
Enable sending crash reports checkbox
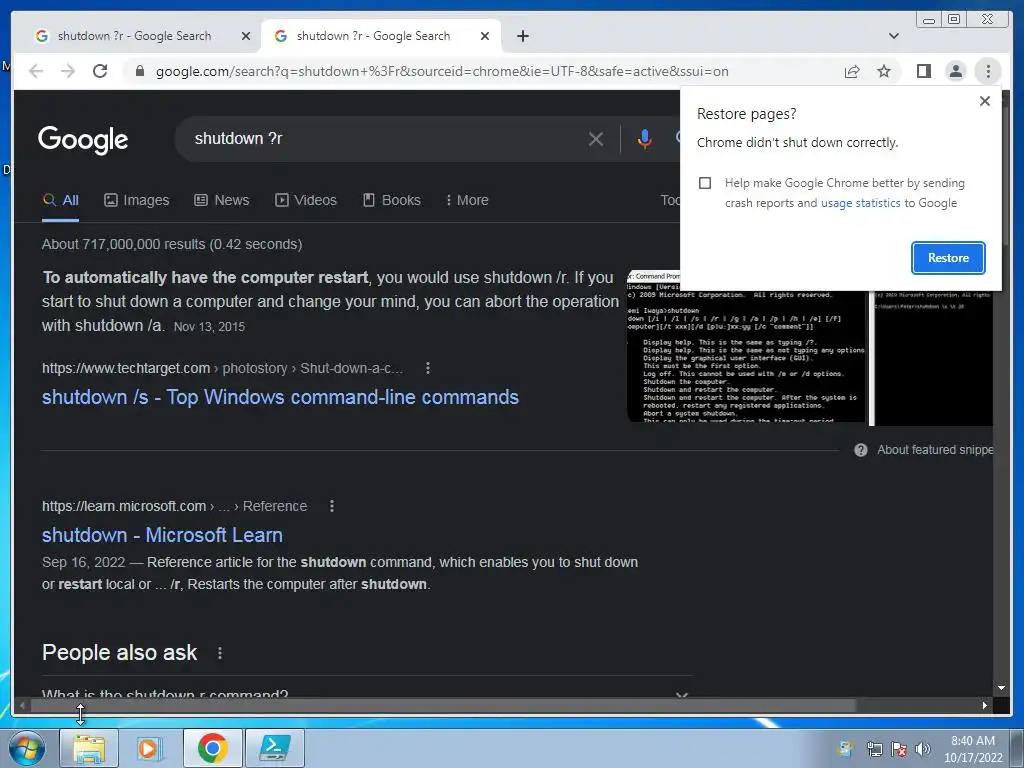click(705, 183)
